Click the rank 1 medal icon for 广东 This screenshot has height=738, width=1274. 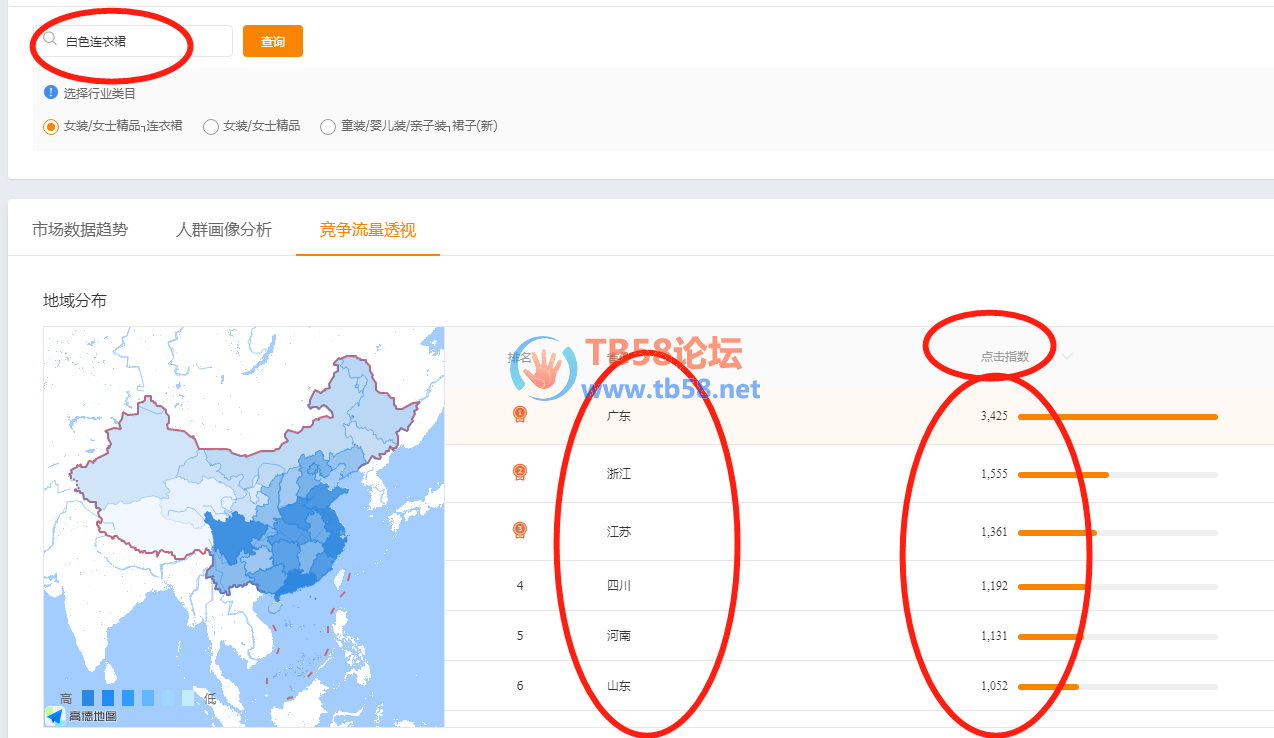[520, 414]
